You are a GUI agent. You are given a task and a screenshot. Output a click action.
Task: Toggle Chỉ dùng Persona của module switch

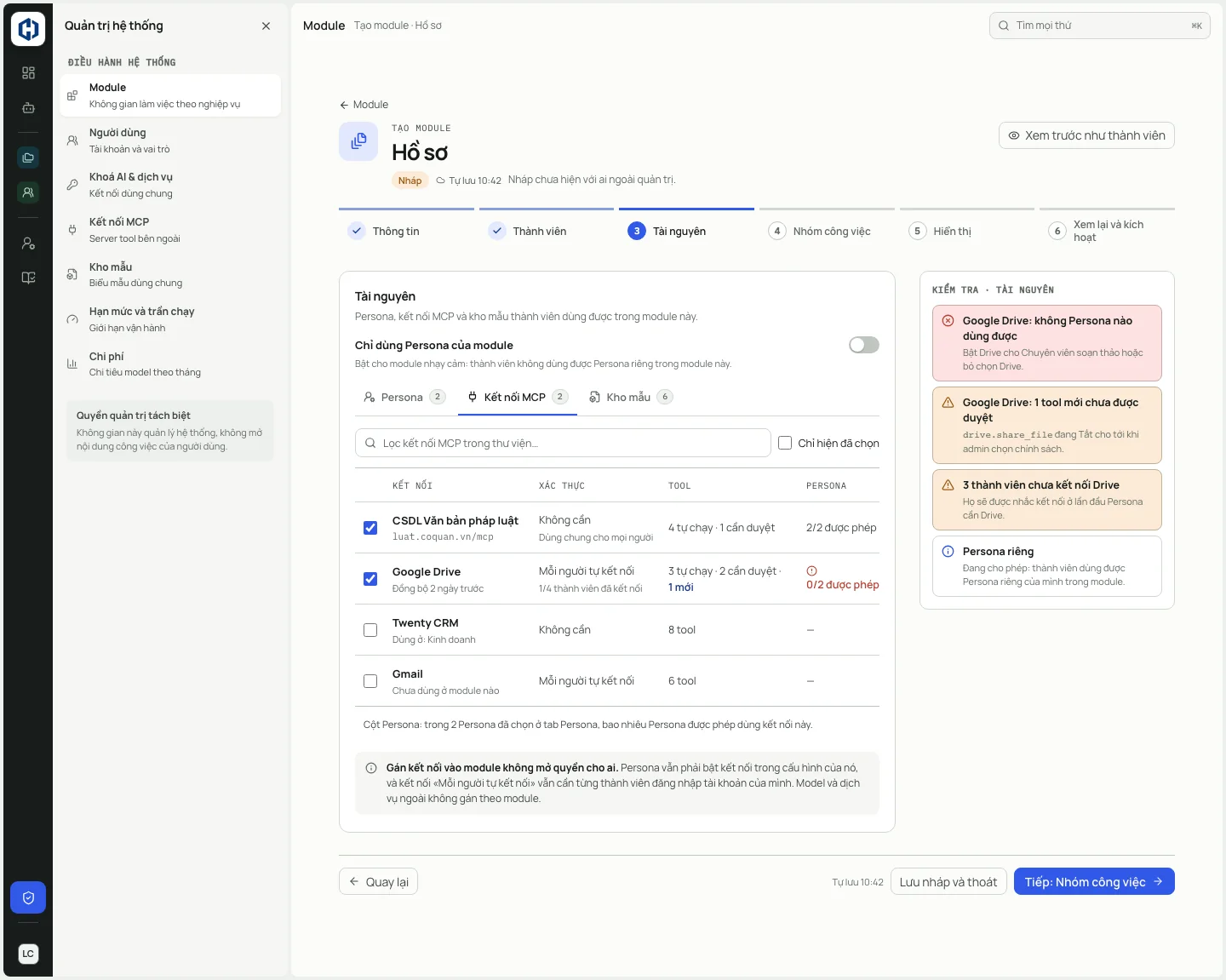point(864,345)
